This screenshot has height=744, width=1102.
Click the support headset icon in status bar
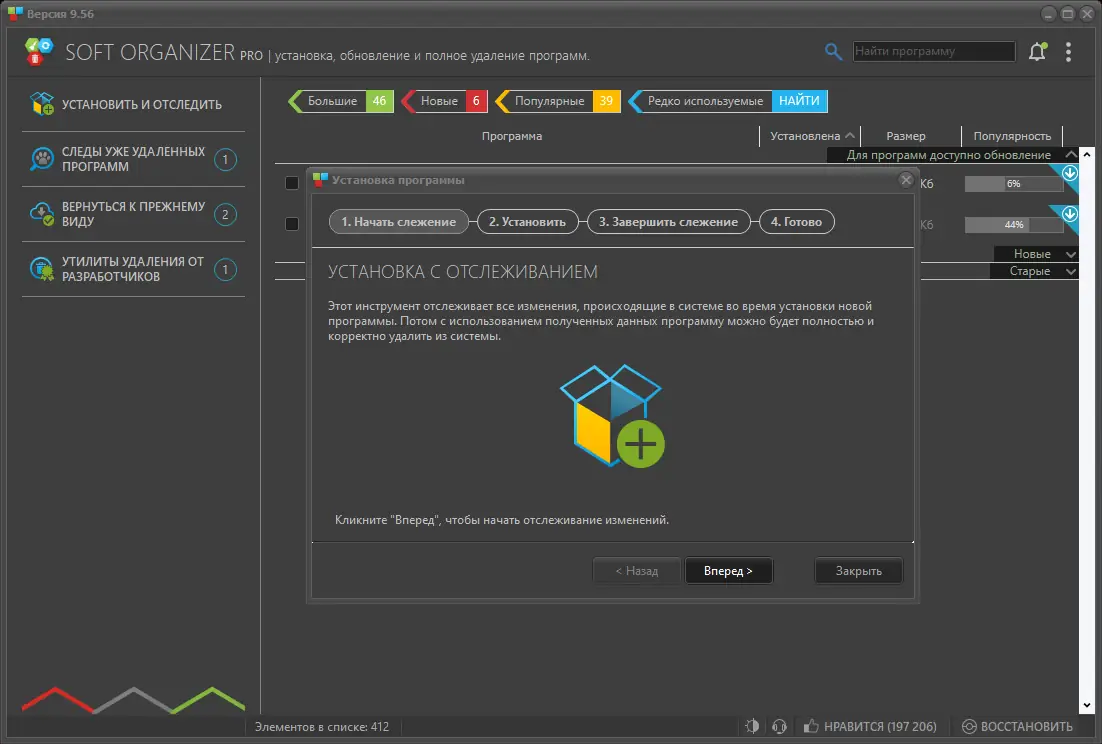[779, 726]
